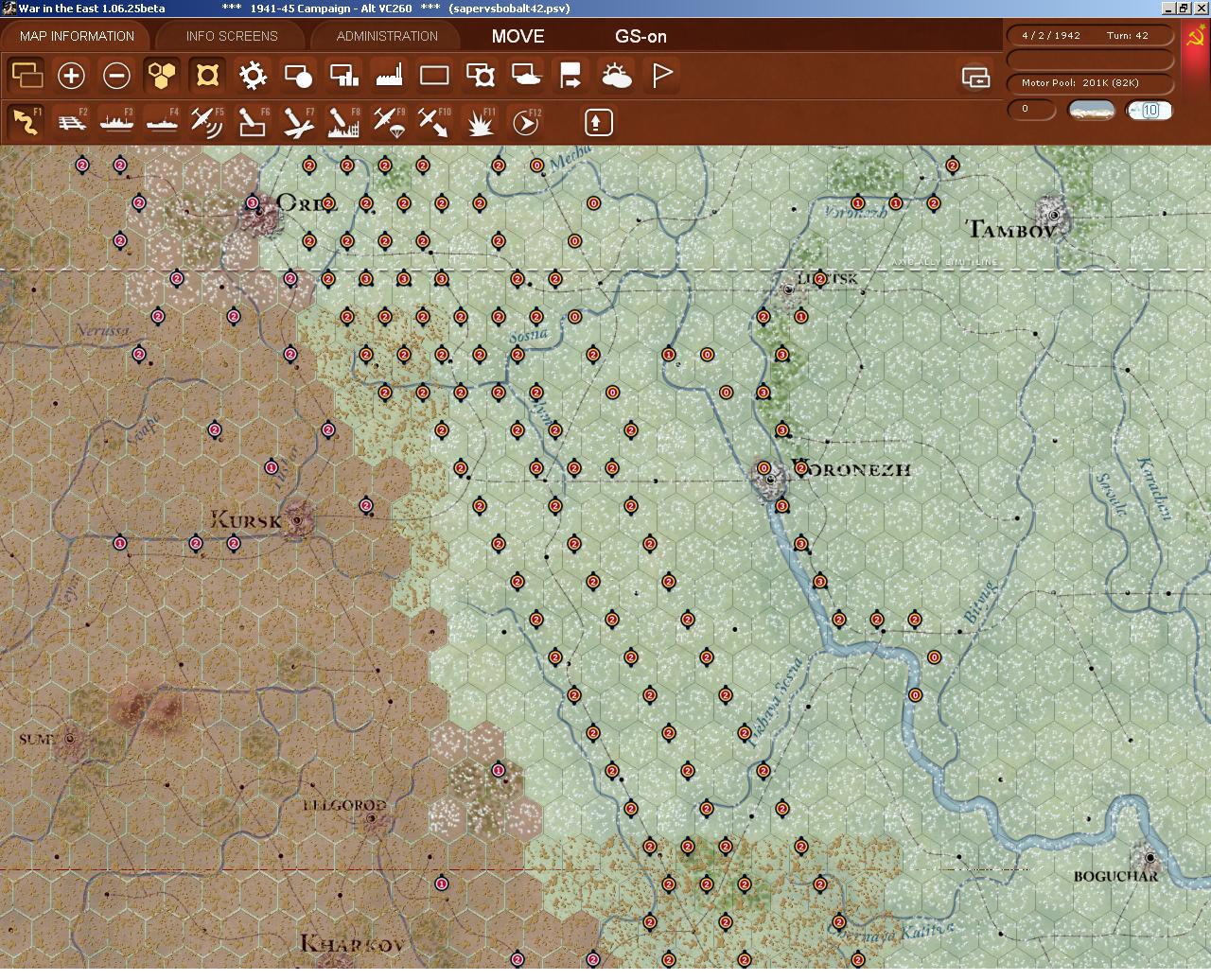
Task: Select F9 air transport mode
Action: [x=389, y=122]
